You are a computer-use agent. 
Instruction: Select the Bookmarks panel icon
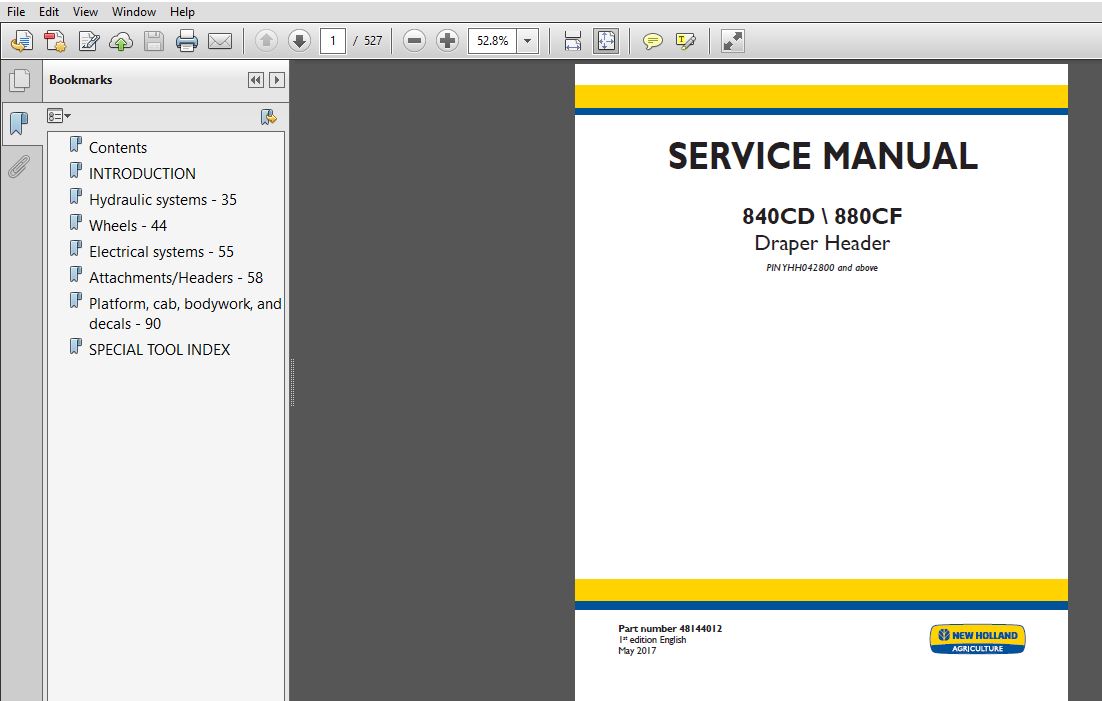pyautogui.click(x=20, y=124)
